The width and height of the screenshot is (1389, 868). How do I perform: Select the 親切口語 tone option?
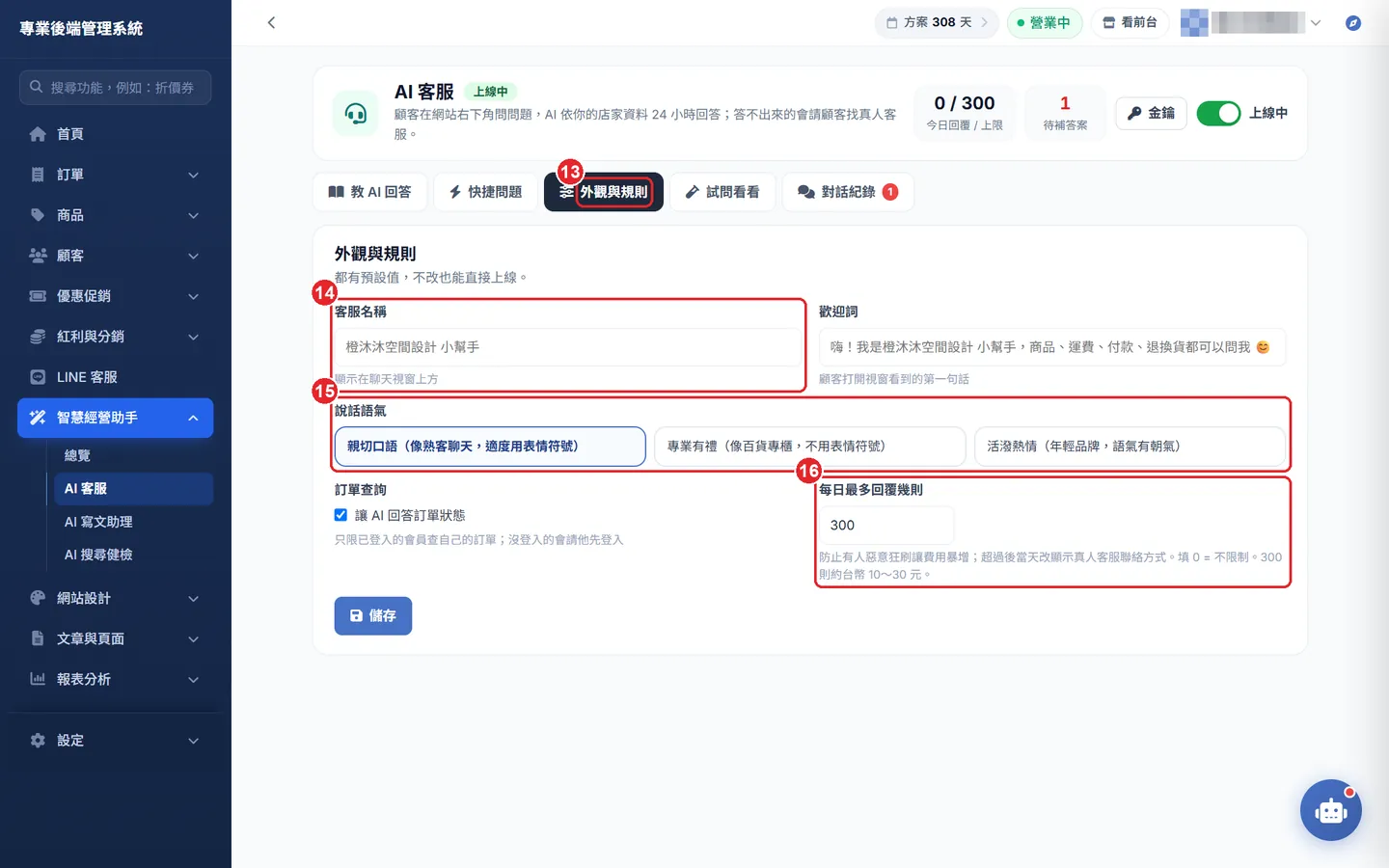point(490,447)
